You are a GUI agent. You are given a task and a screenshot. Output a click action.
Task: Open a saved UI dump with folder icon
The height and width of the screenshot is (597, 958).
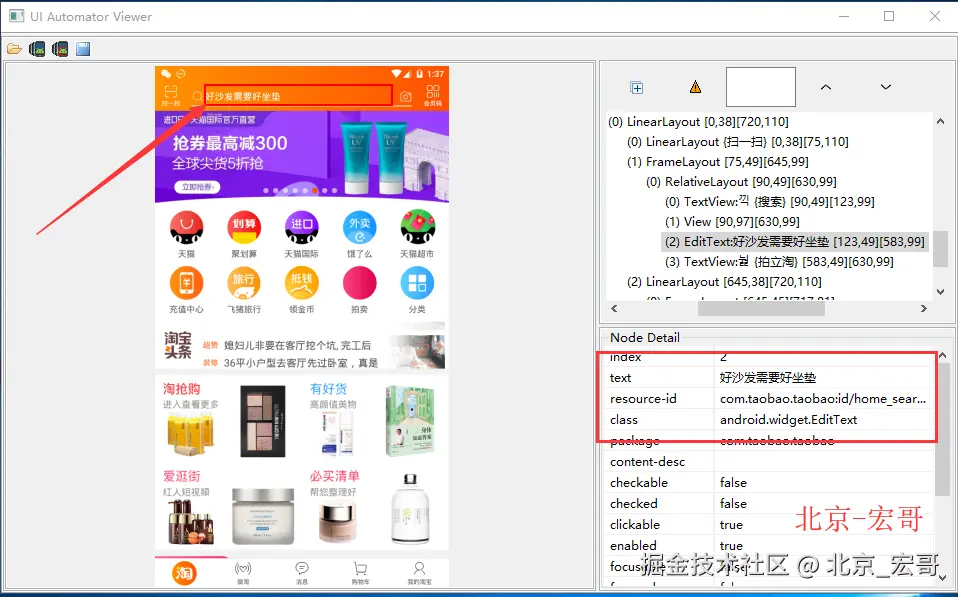14,49
